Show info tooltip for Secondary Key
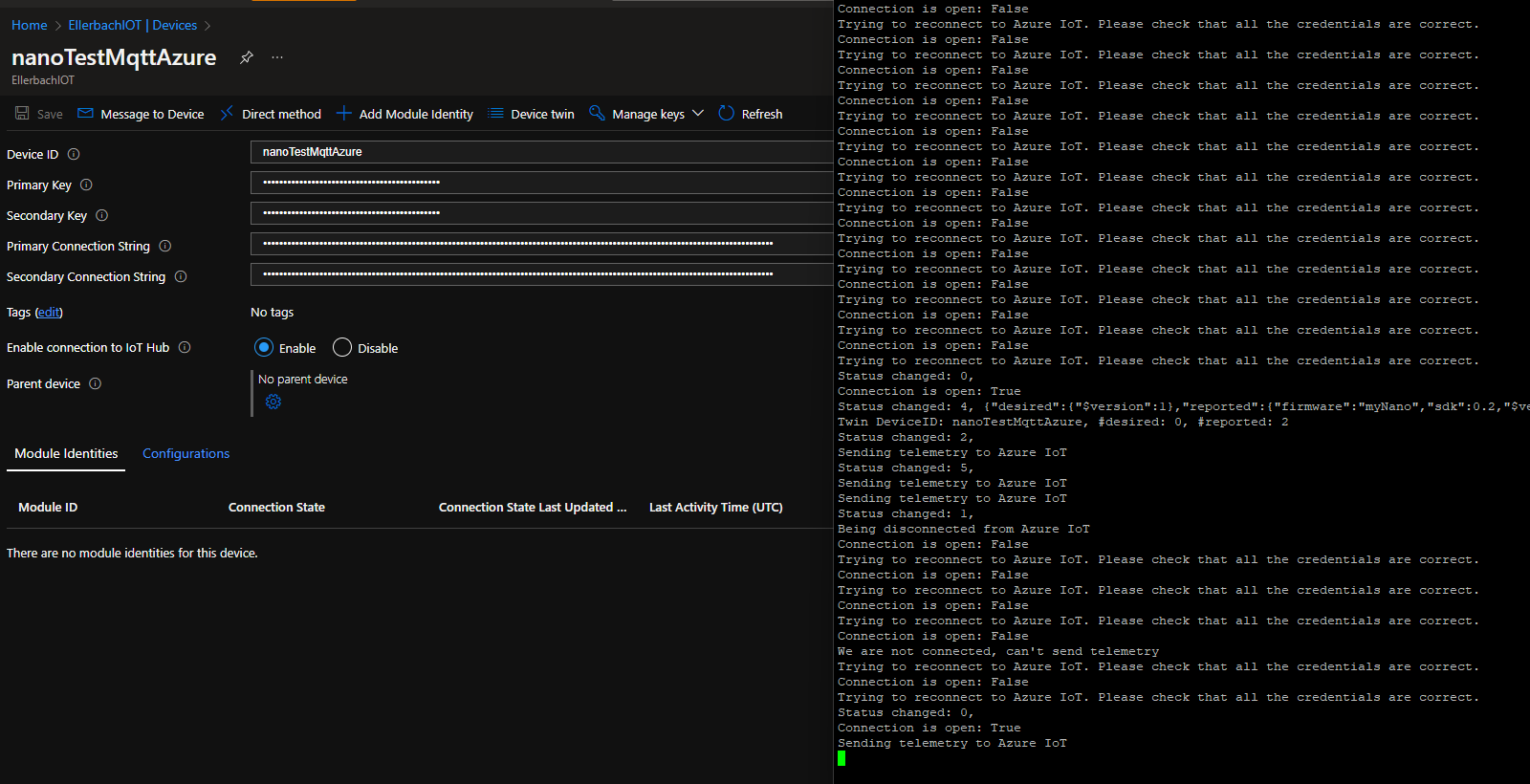The height and width of the screenshot is (784, 1530). pos(101,215)
